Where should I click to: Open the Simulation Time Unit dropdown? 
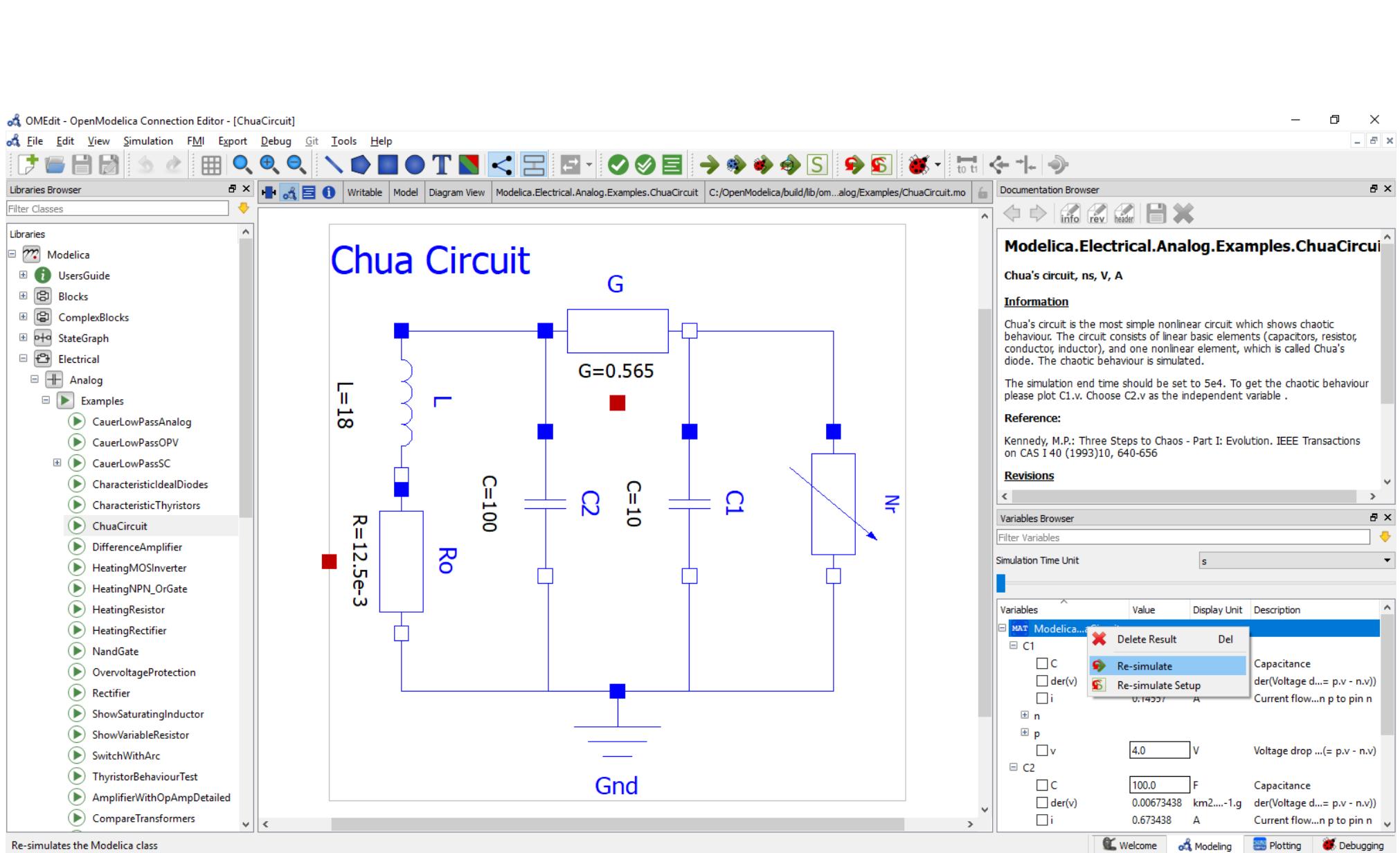coord(1297,561)
